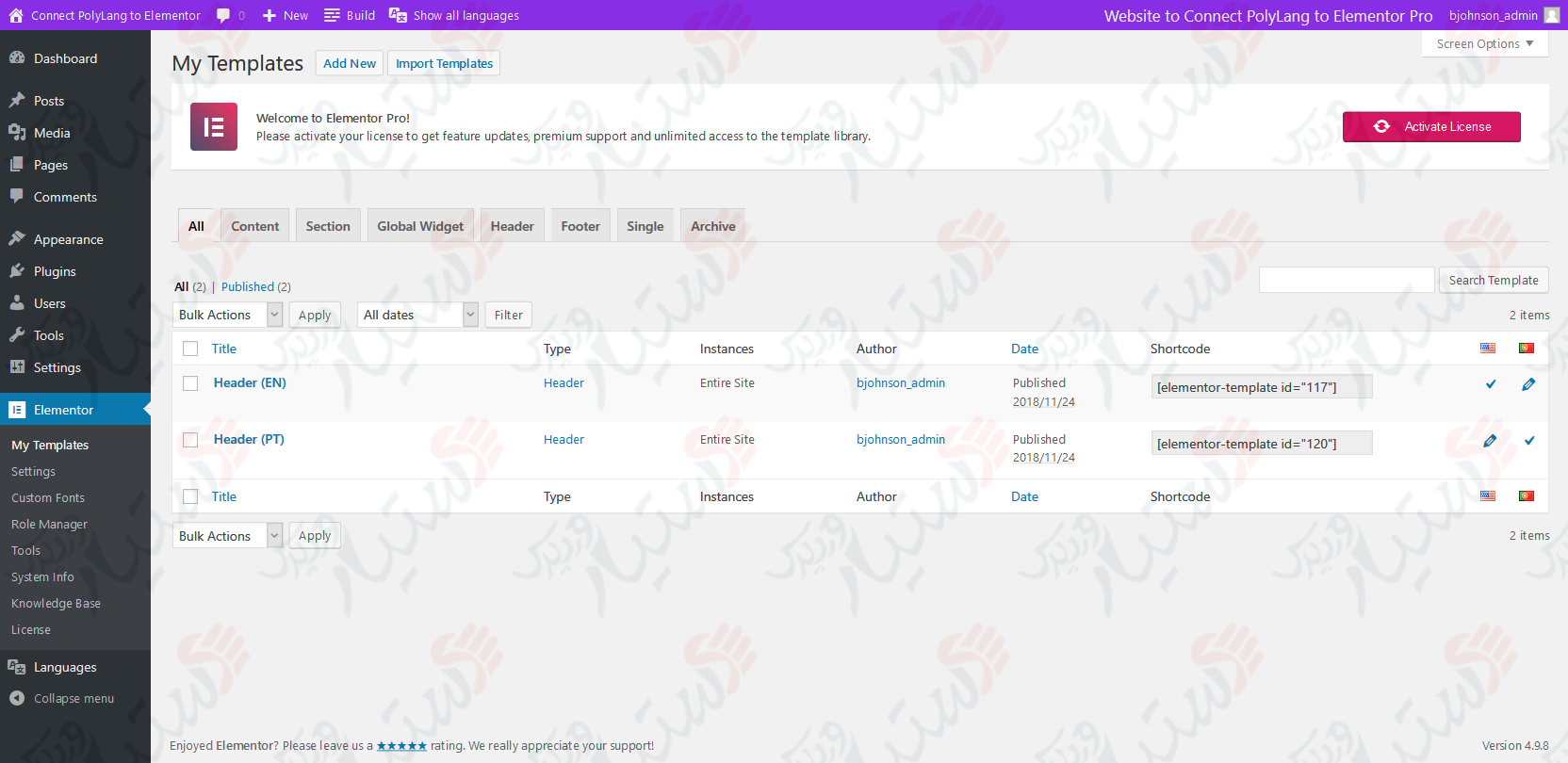1568x763 pixels.
Task: Tick select-all checkbox in table header
Action: 190,349
